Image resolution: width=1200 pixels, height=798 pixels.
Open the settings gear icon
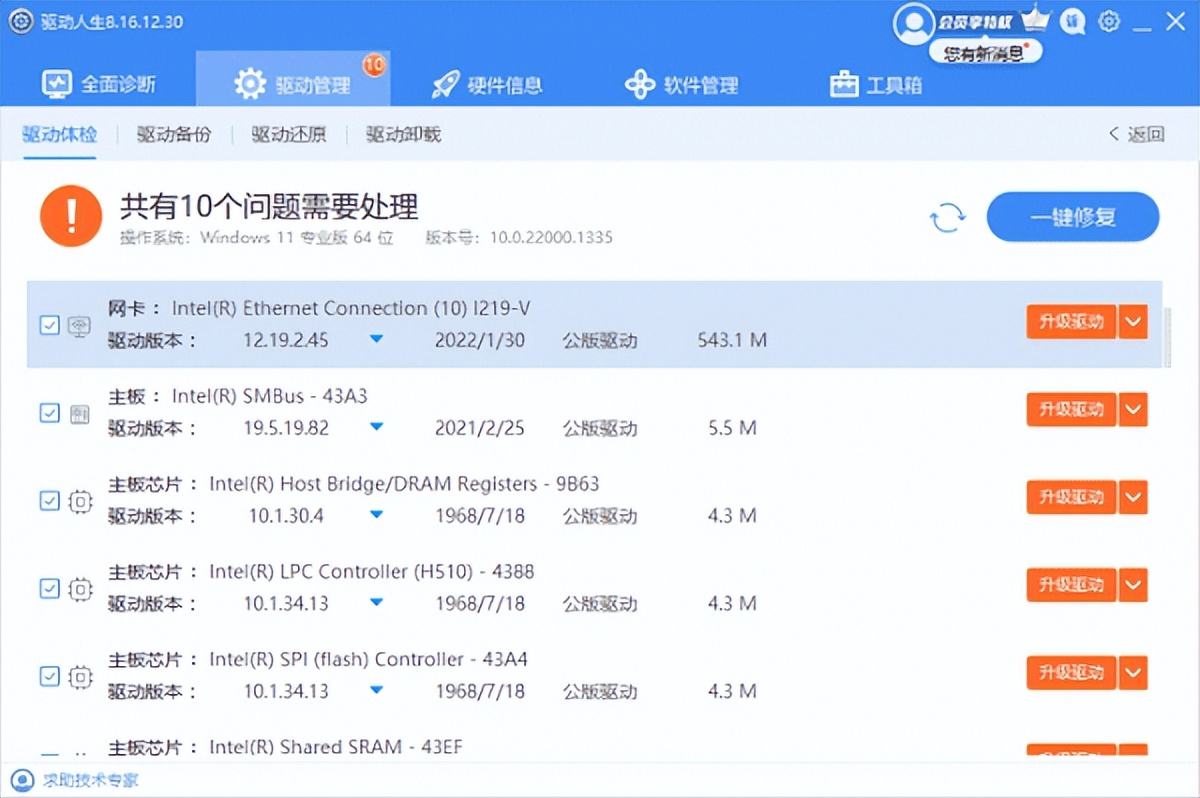pos(1109,21)
